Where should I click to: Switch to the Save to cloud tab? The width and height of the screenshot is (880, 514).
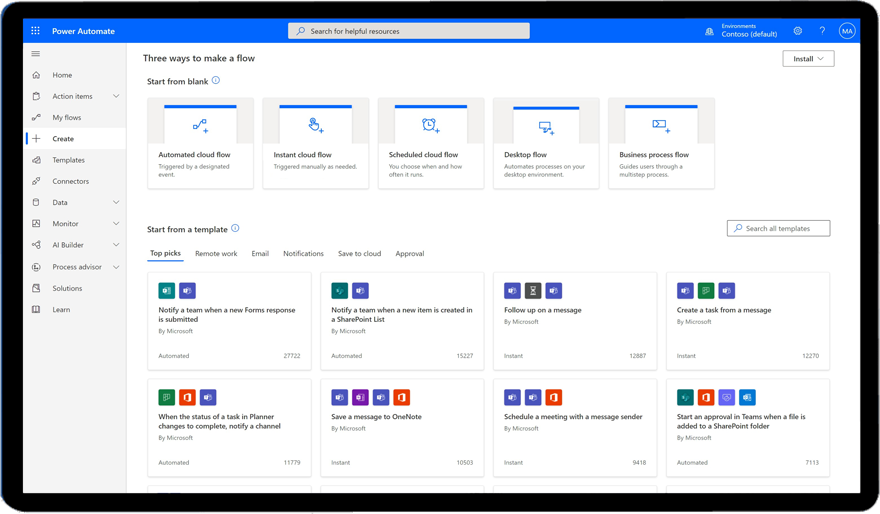(359, 254)
